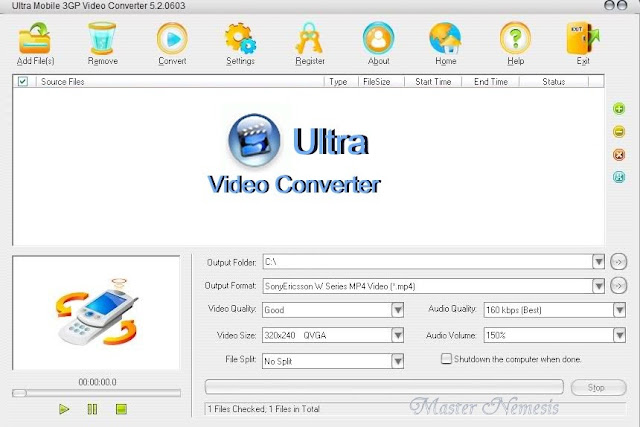Screen dimensions: 640x427
Task: Open the Register keys icon
Action: (310, 38)
